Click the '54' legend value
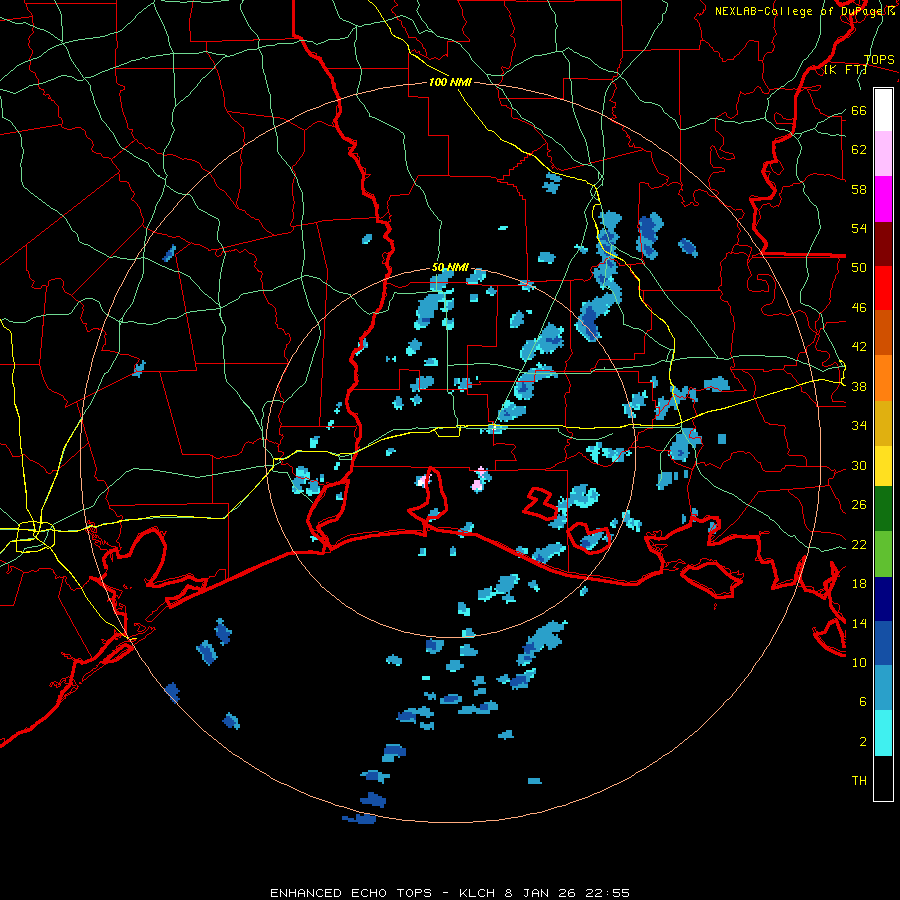900x900 pixels. click(859, 228)
